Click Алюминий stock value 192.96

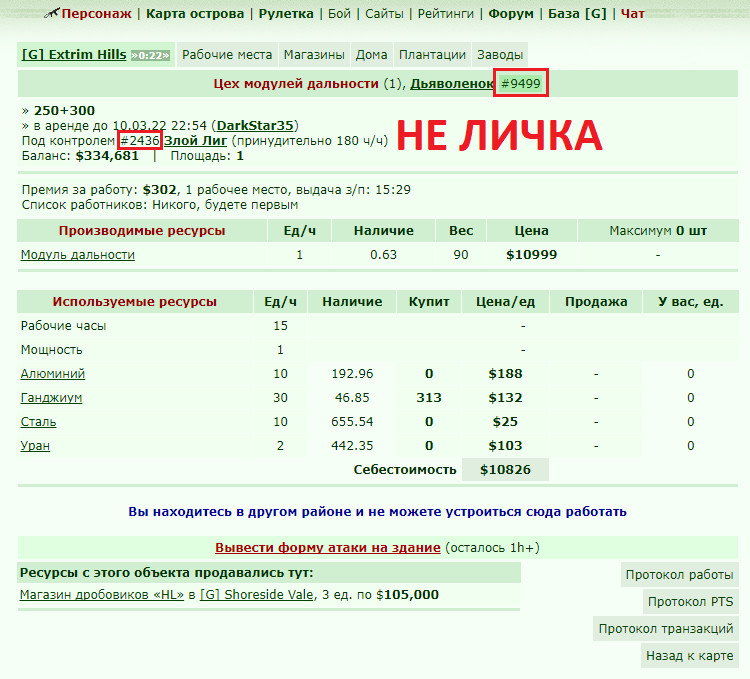352,374
